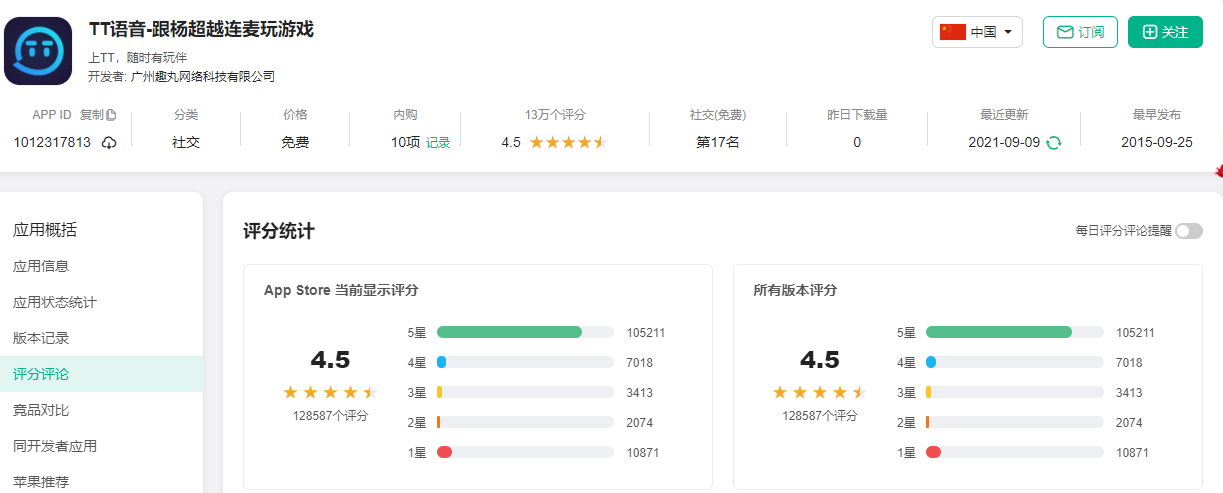Go to 版本记录 in the sidebar
1223x493 pixels.
pos(41,338)
